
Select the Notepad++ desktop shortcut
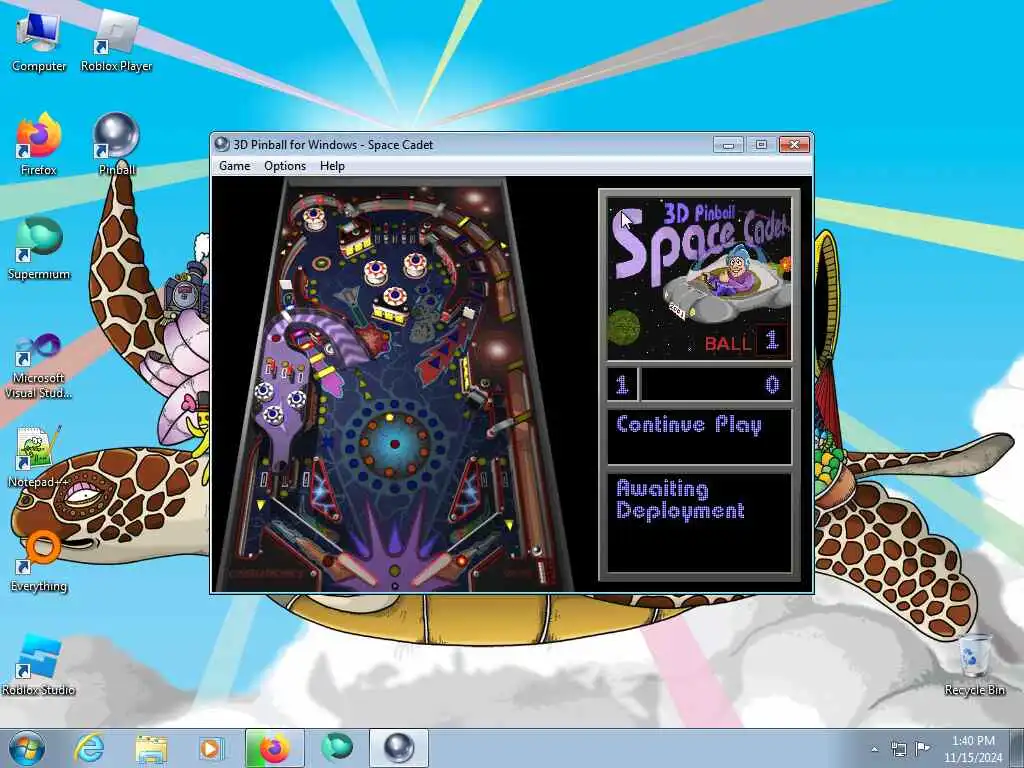click(39, 457)
